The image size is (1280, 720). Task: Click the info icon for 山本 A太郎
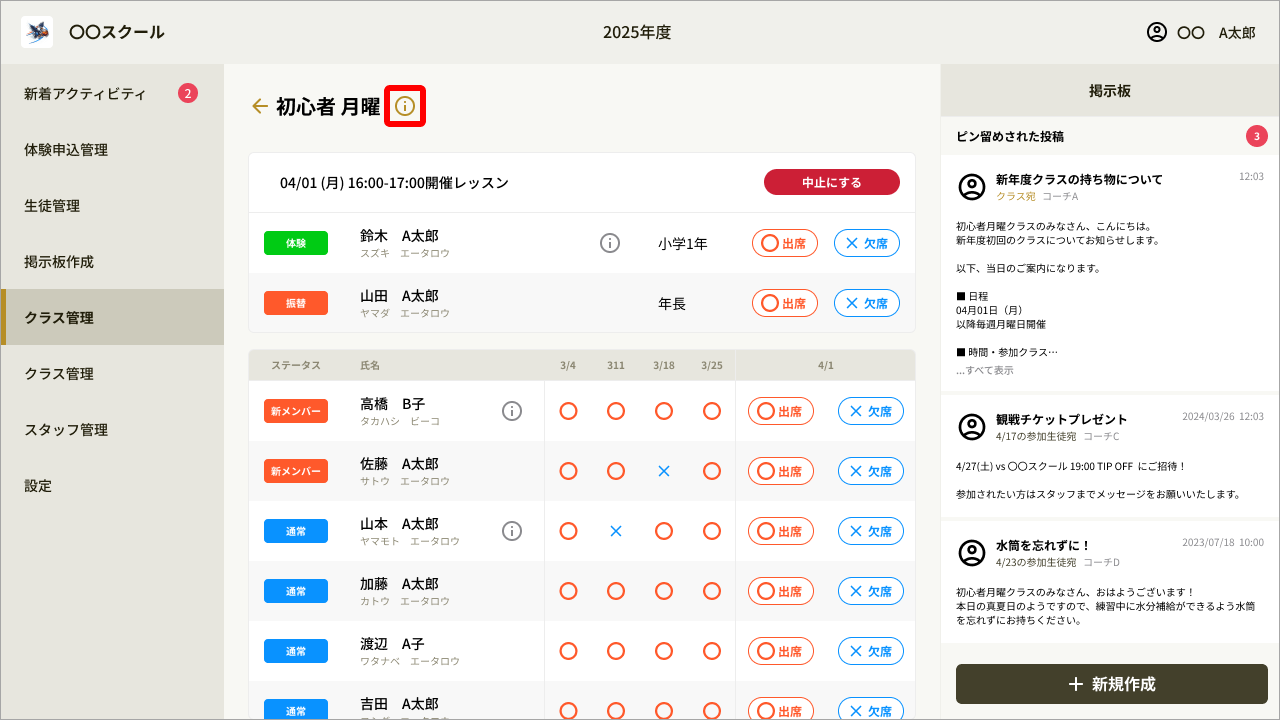coord(512,531)
